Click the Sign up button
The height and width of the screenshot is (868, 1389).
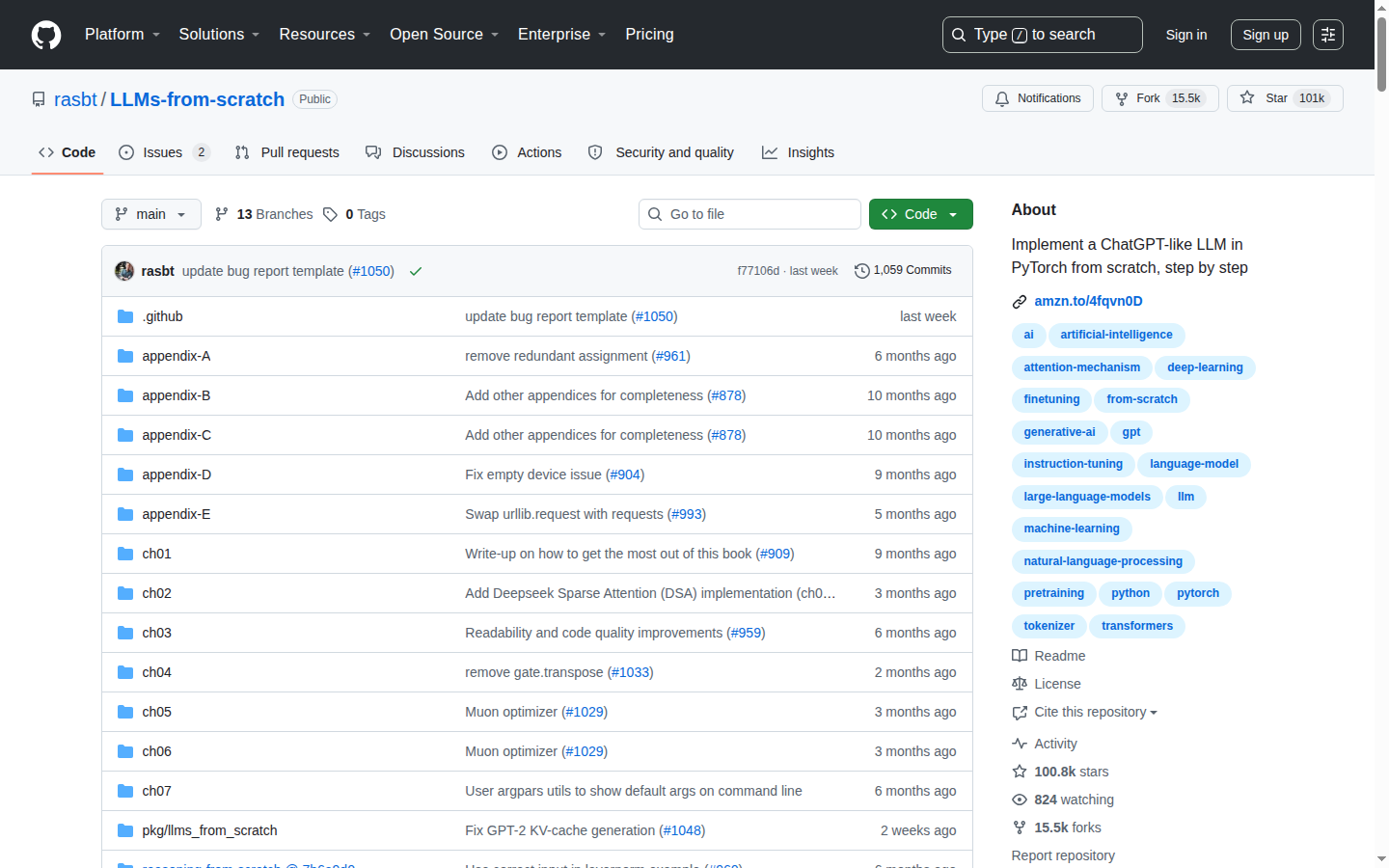click(1266, 35)
